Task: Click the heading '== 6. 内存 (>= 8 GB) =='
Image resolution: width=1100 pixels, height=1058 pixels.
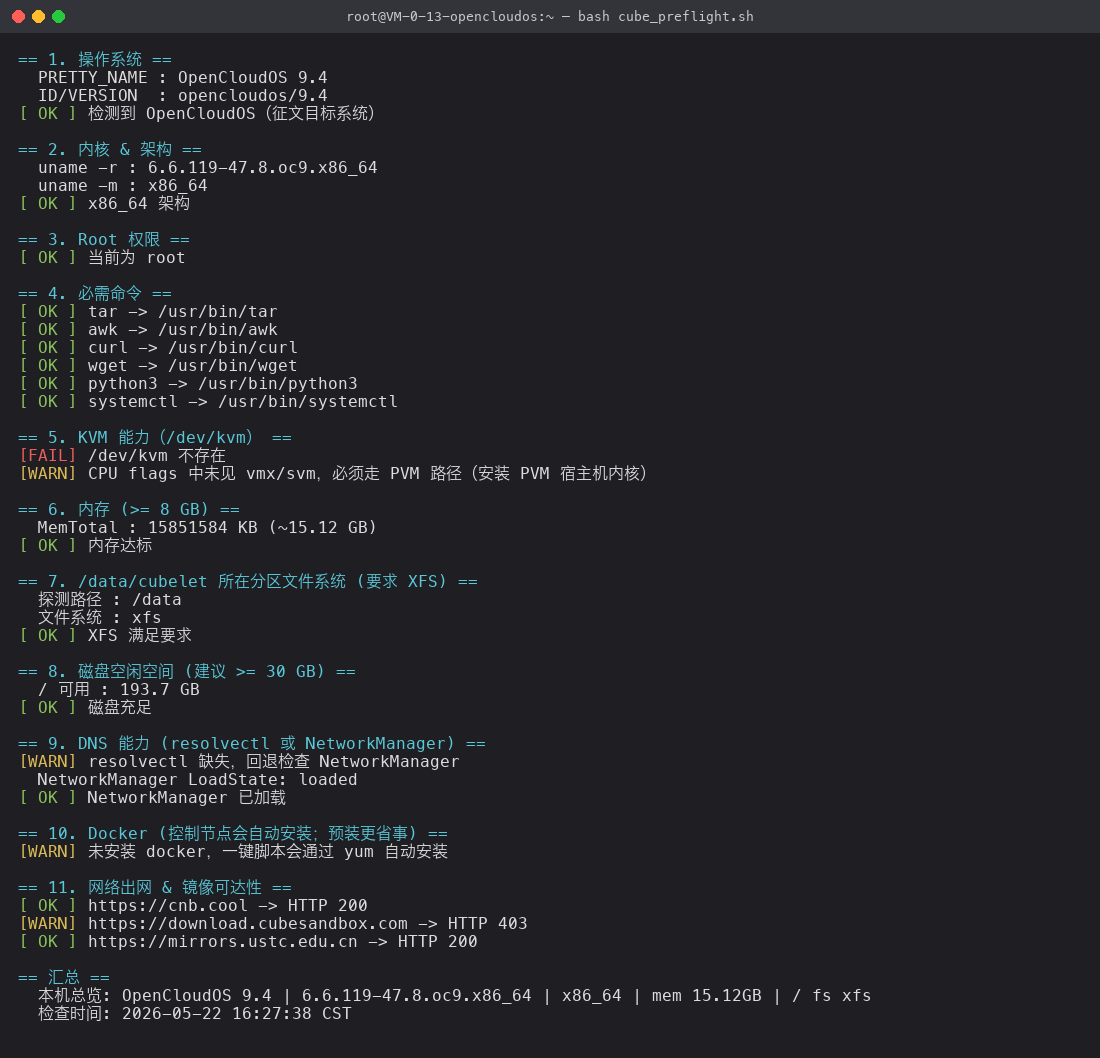Action: tap(129, 509)
